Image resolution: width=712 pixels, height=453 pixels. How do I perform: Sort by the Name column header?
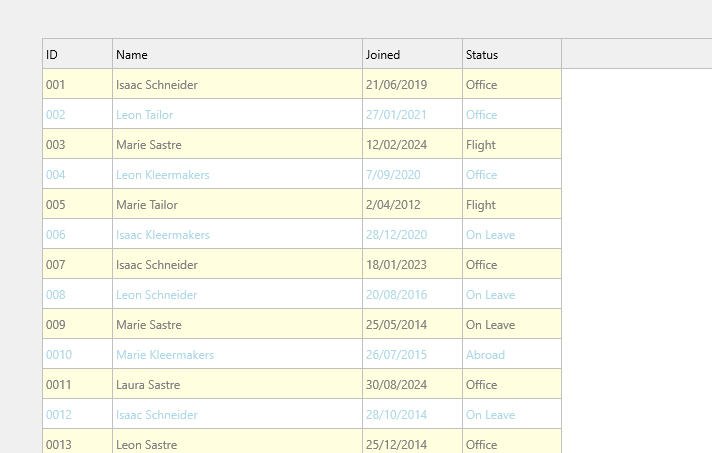click(x=237, y=54)
